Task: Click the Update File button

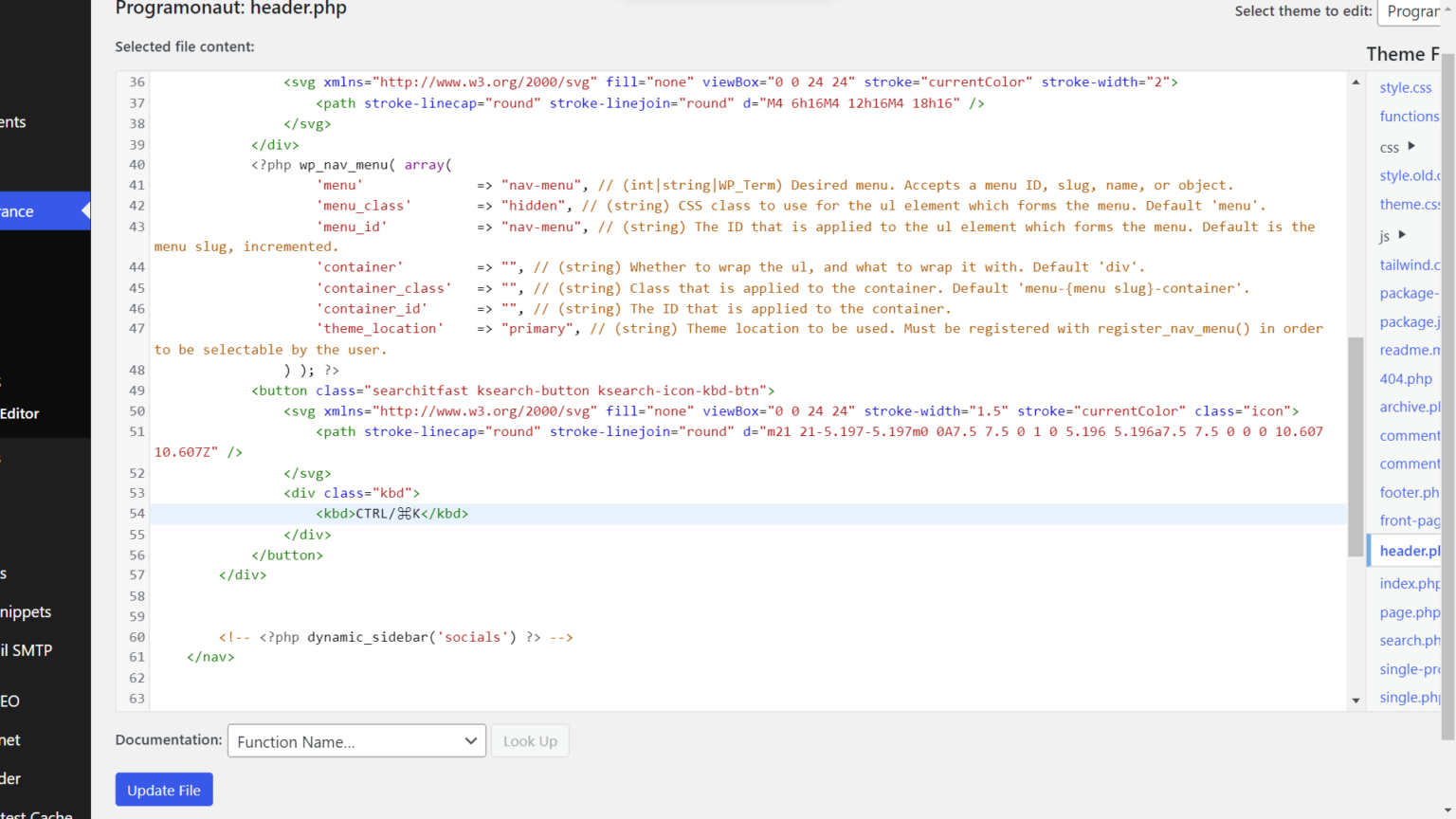Action: coord(164,790)
